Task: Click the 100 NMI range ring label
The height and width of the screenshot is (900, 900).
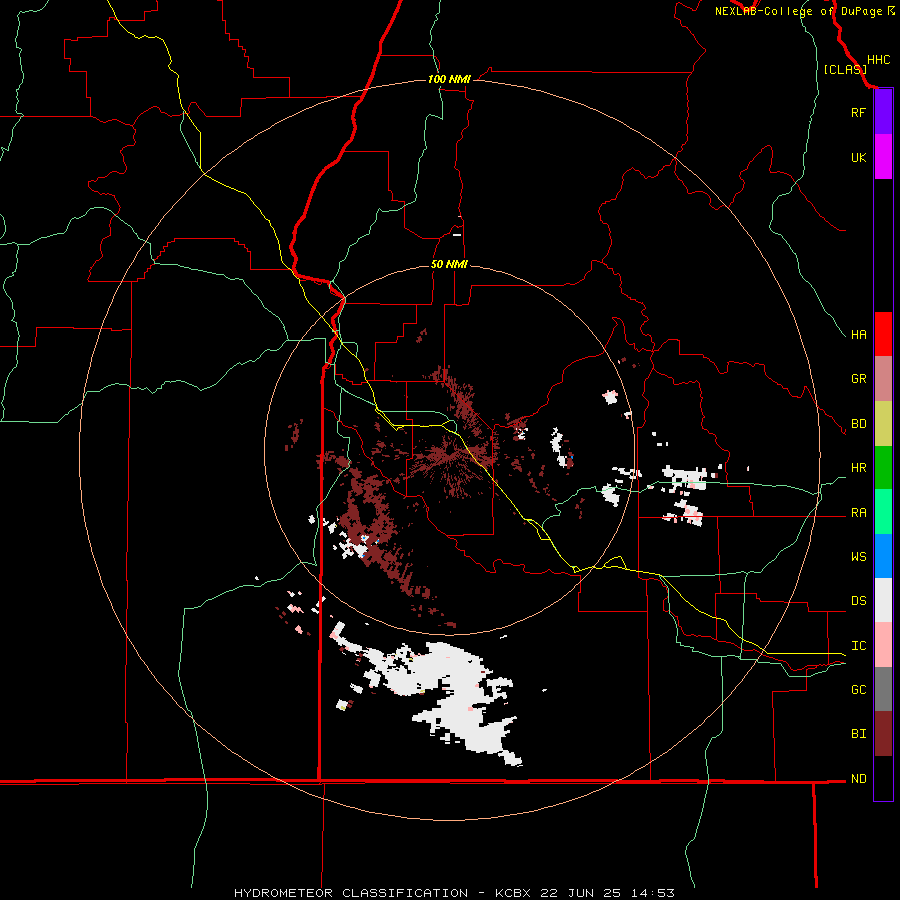Action: tap(449, 79)
